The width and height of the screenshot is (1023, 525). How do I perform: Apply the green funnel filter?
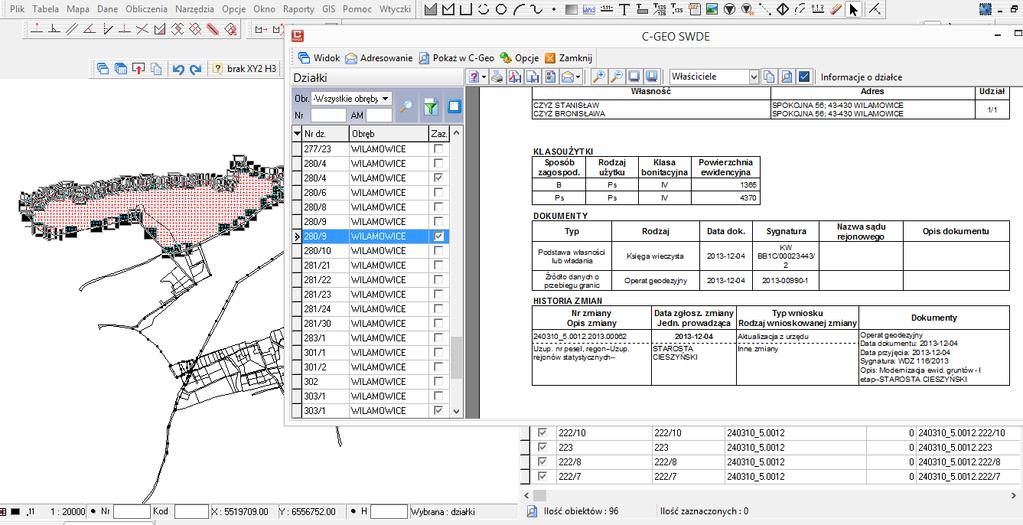coord(431,107)
